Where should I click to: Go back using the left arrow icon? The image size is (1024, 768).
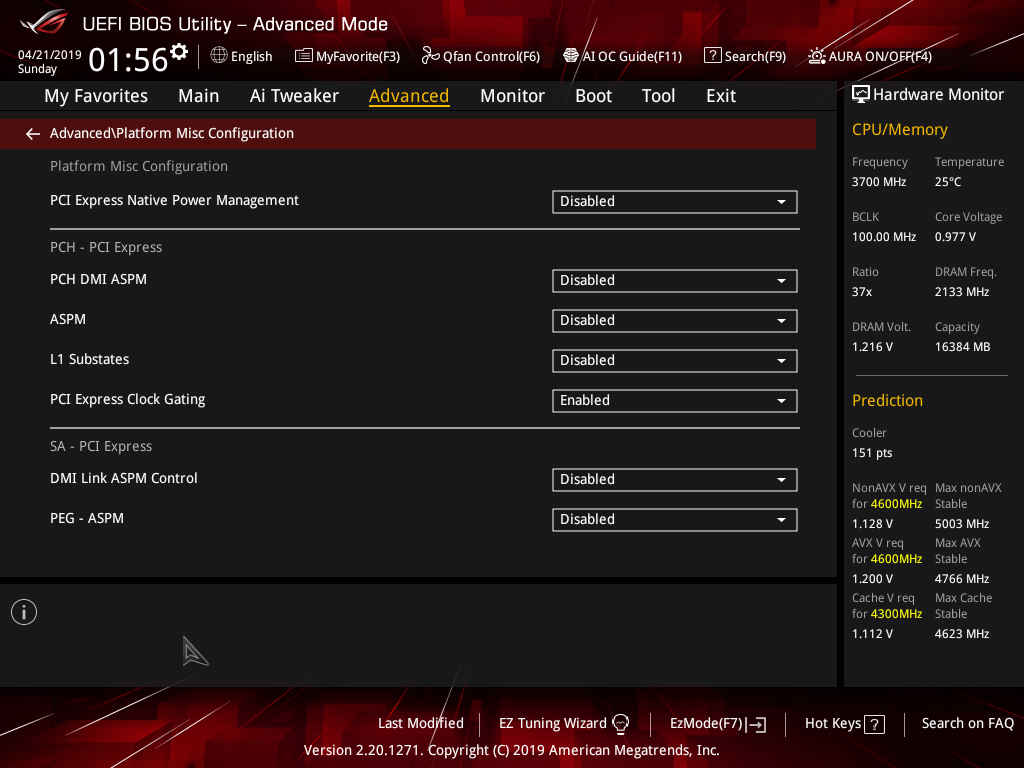33,134
